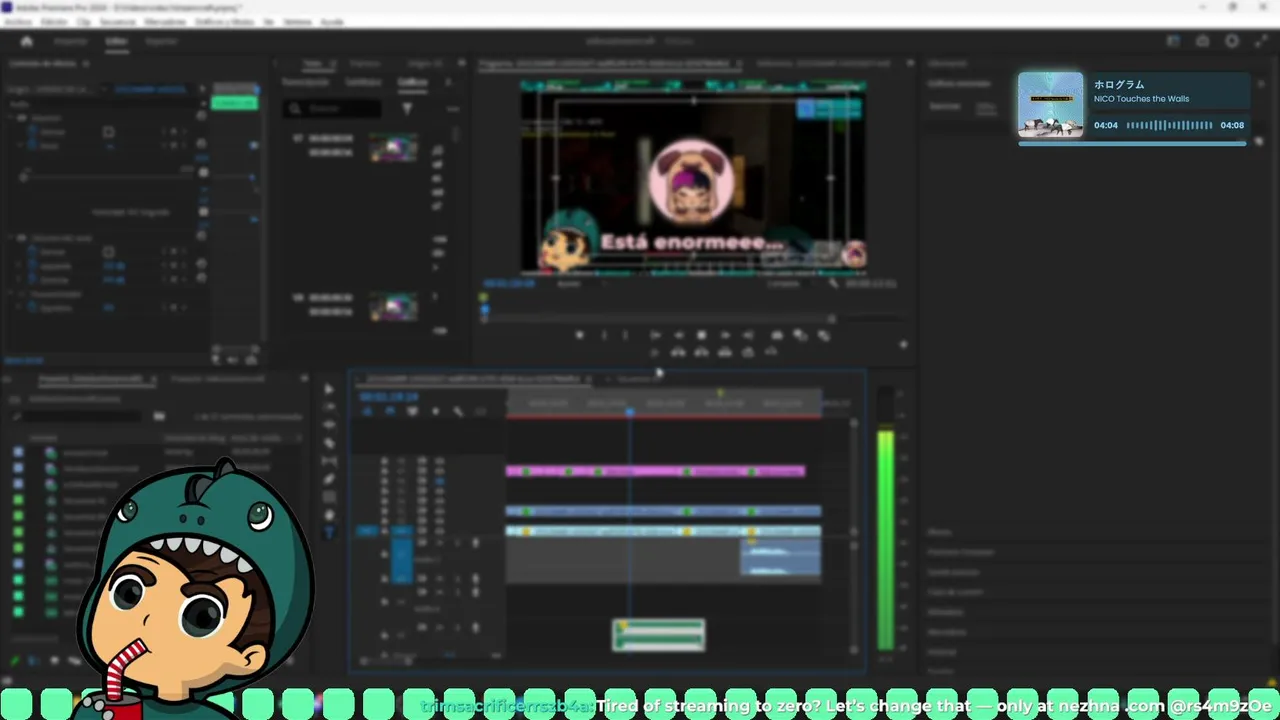The image size is (1280, 720).
Task: Open caption track options in timeline header
Action: pyautogui.click(x=481, y=411)
